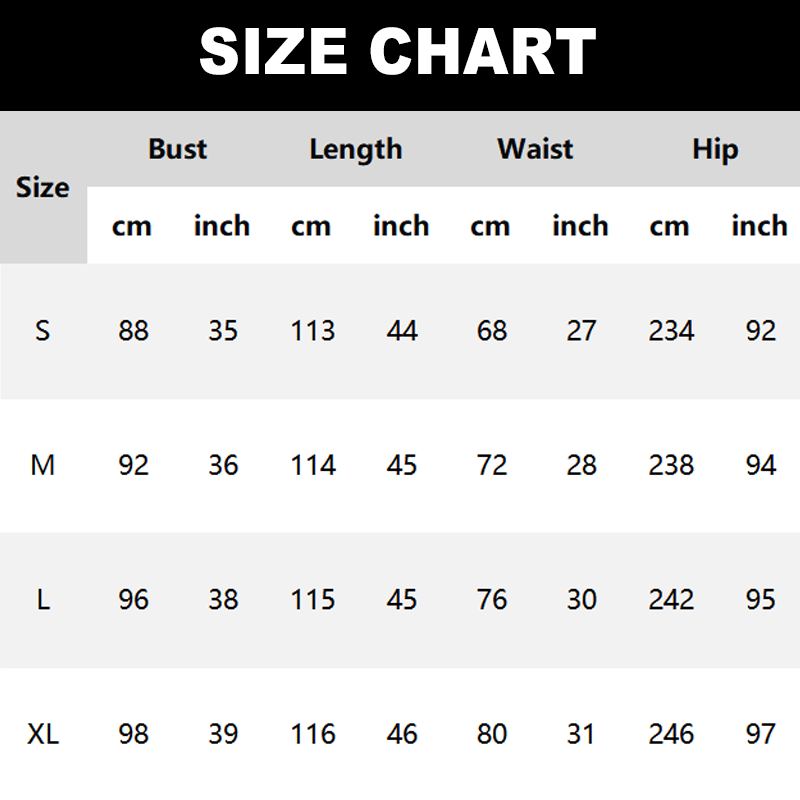
Task: Select the Size header cell
Action: (x=43, y=188)
